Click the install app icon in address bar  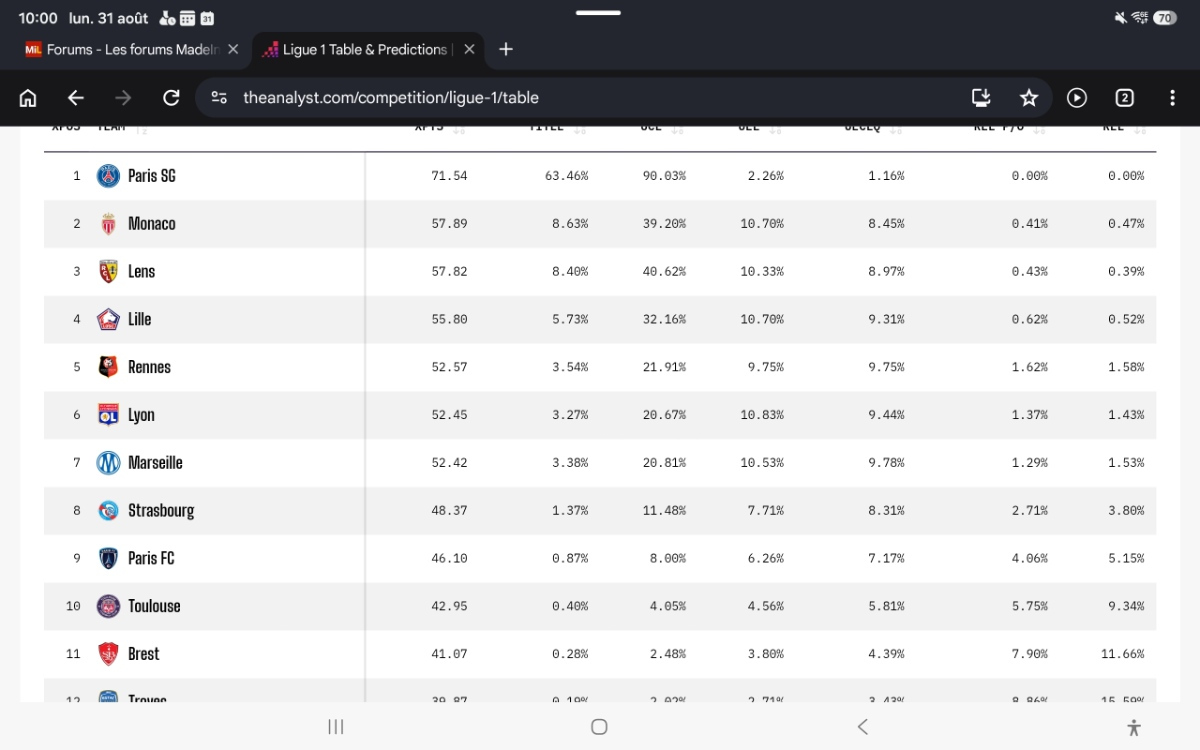[x=981, y=98]
